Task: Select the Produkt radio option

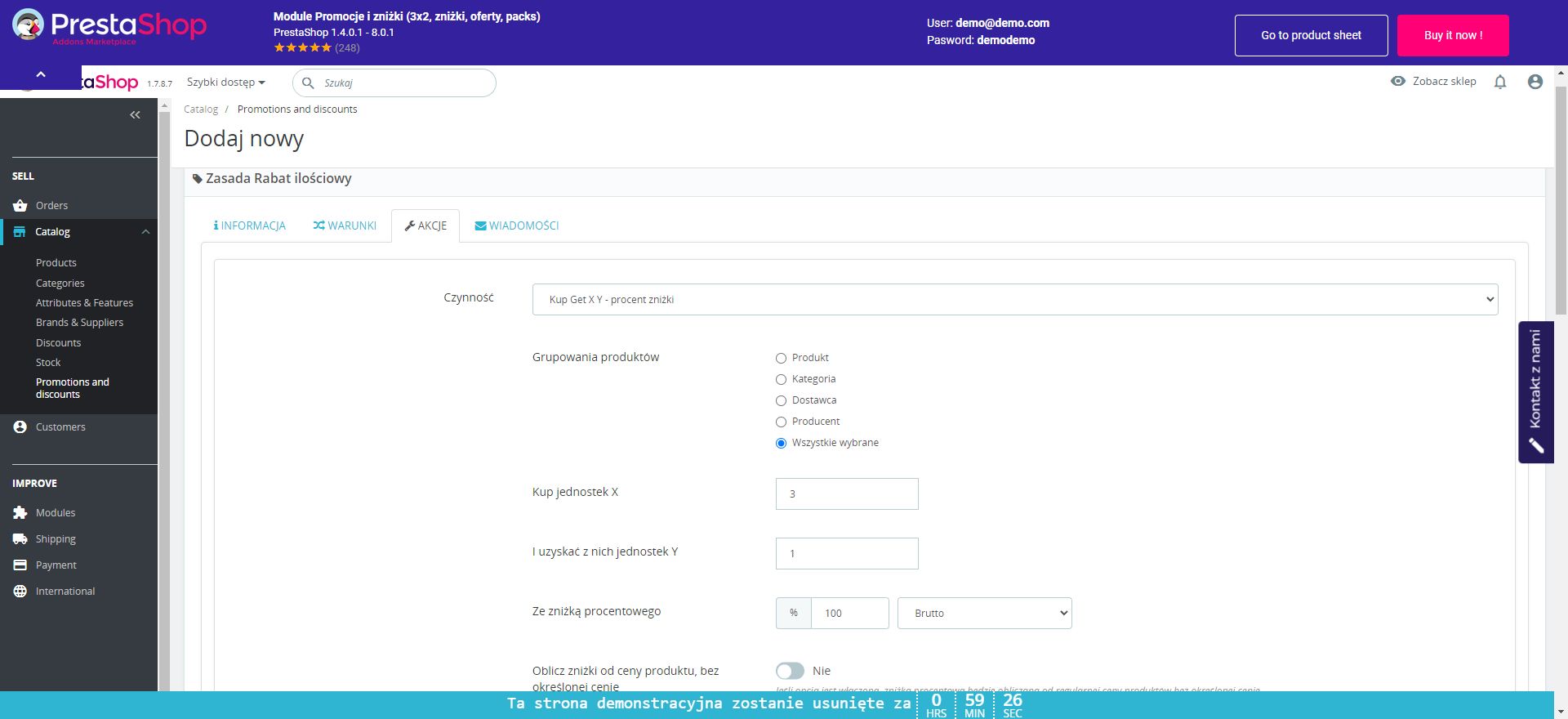Action: [x=781, y=359]
